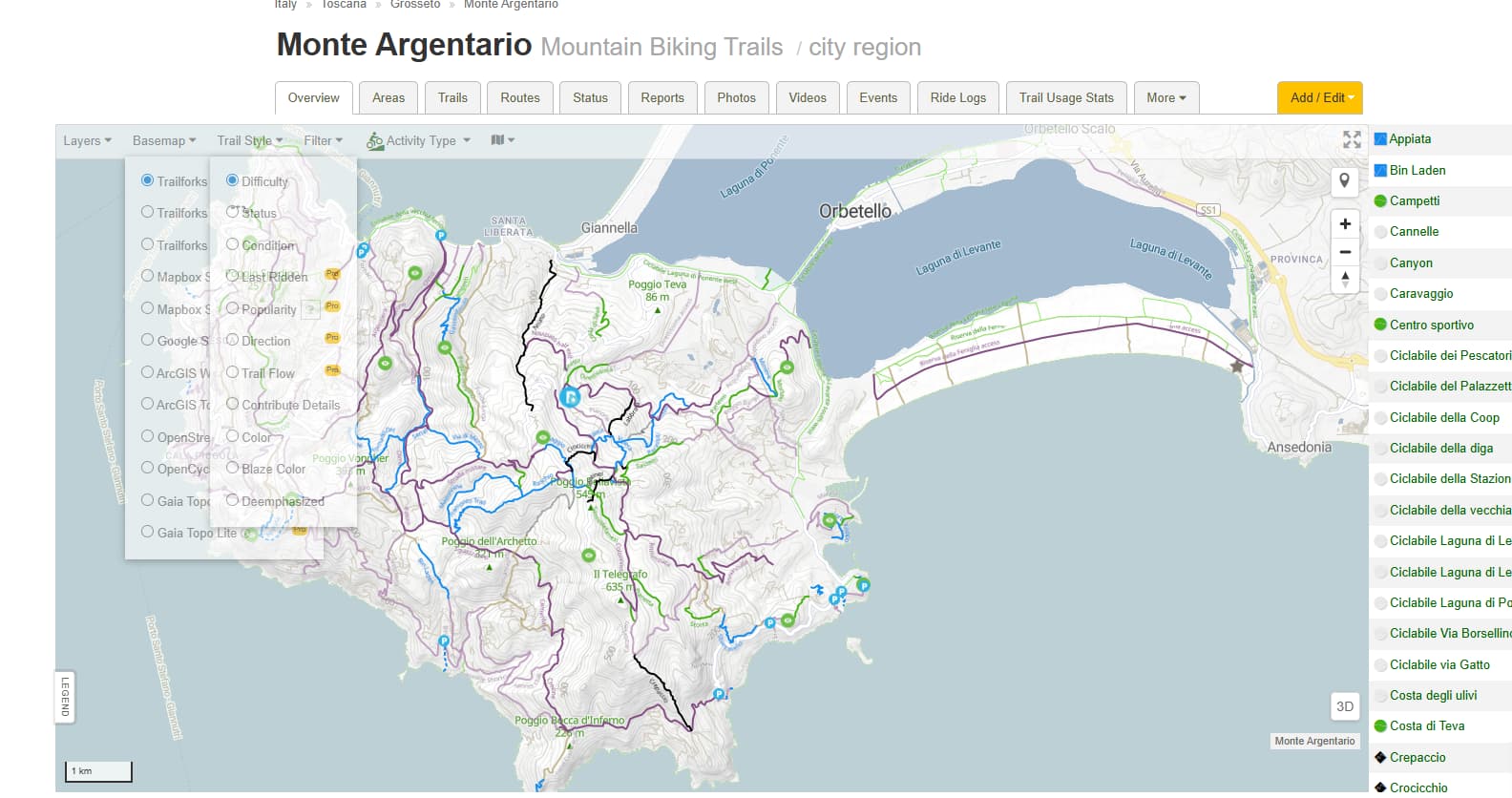Open the Trail Usage Stats tab
1512x798 pixels.
[x=1066, y=97]
